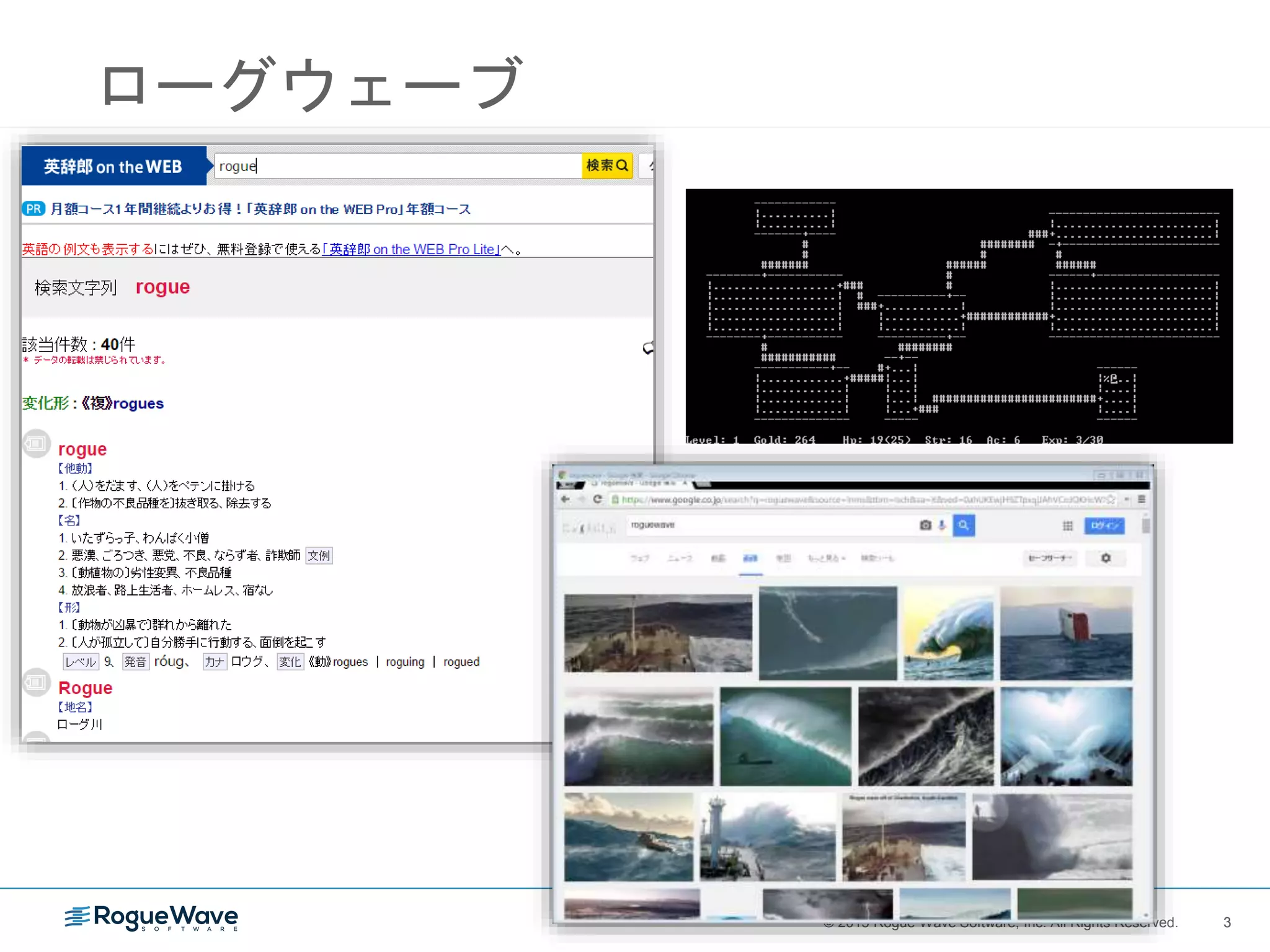Open the セーフサーチ dropdown
1270x952 pixels.
[x=1050, y=558]
